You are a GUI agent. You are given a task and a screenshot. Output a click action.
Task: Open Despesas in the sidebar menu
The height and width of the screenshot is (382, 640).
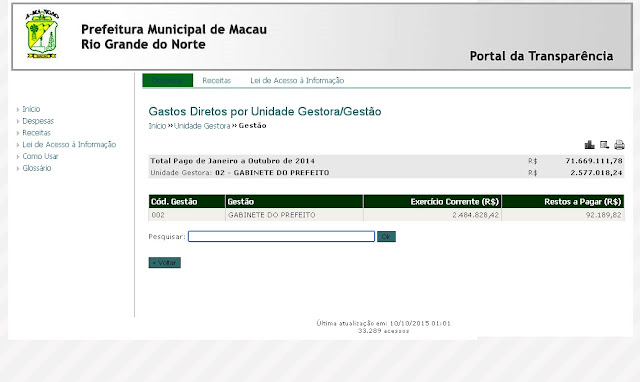(38, 121)
